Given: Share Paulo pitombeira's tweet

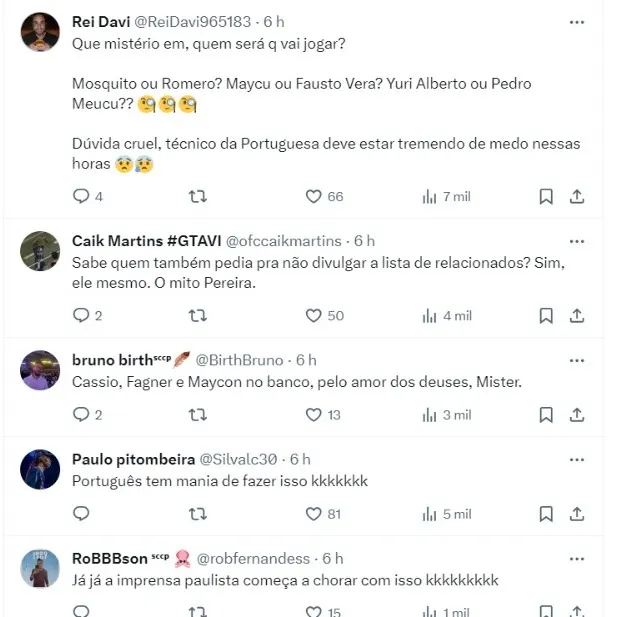Looking at the screenshot, I should click(x=577, y=514).
